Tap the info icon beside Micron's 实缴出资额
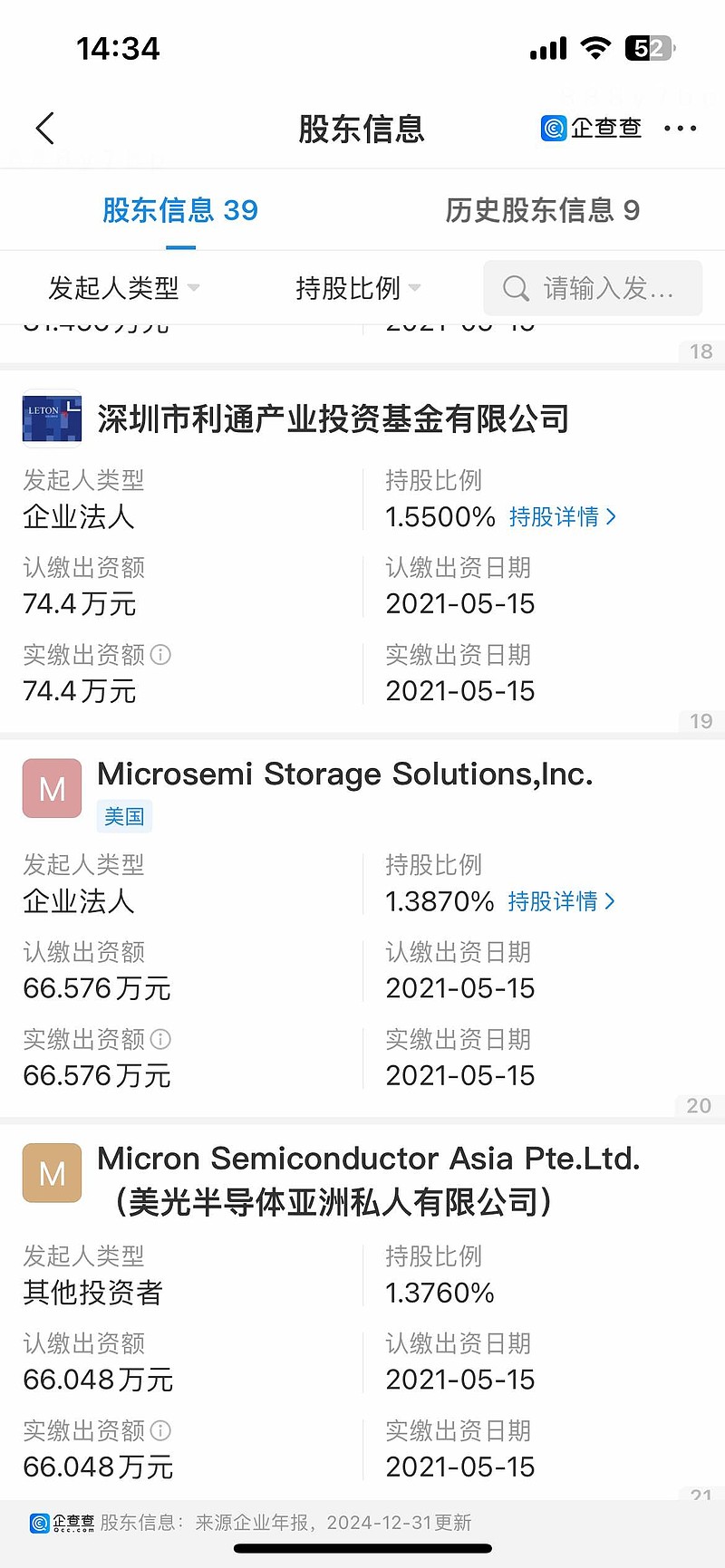 pos(160,1430)
